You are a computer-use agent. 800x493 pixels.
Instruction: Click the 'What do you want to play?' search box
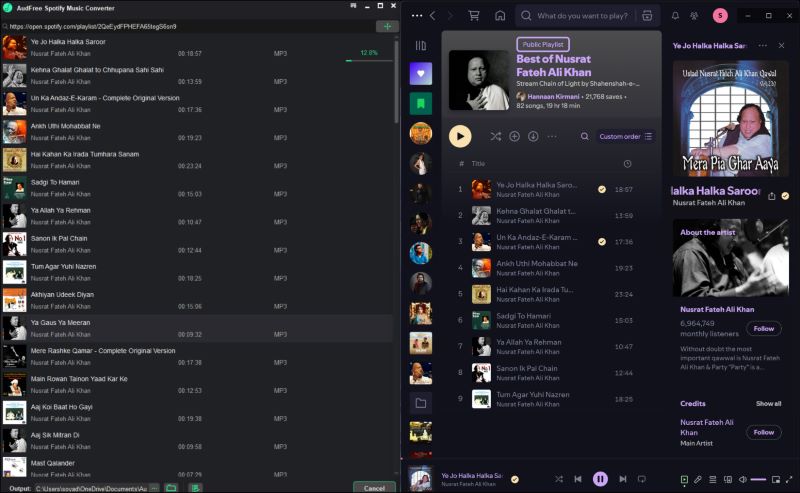[582, 16]
